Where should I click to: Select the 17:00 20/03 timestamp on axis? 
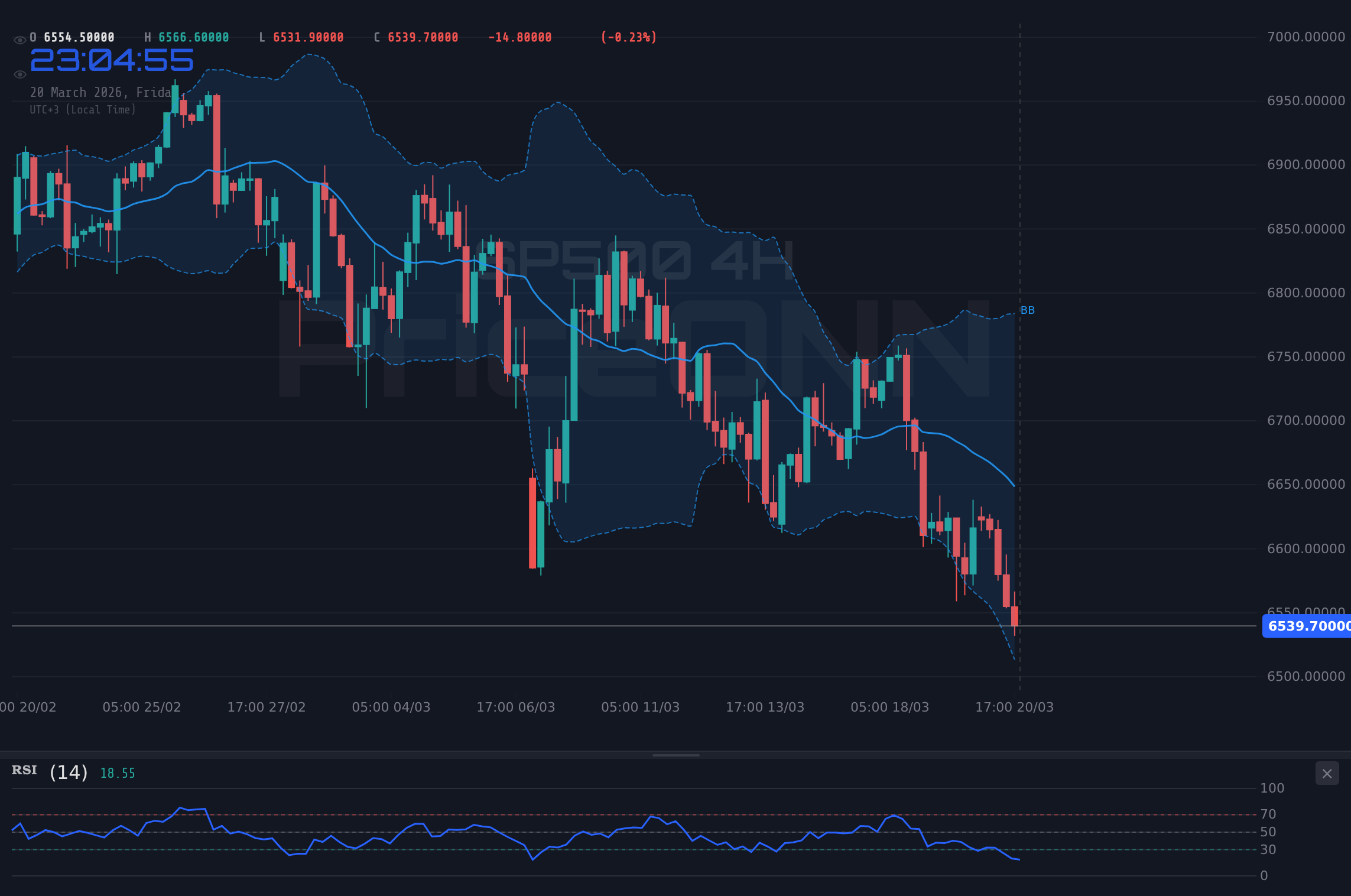pos(1015,707)
